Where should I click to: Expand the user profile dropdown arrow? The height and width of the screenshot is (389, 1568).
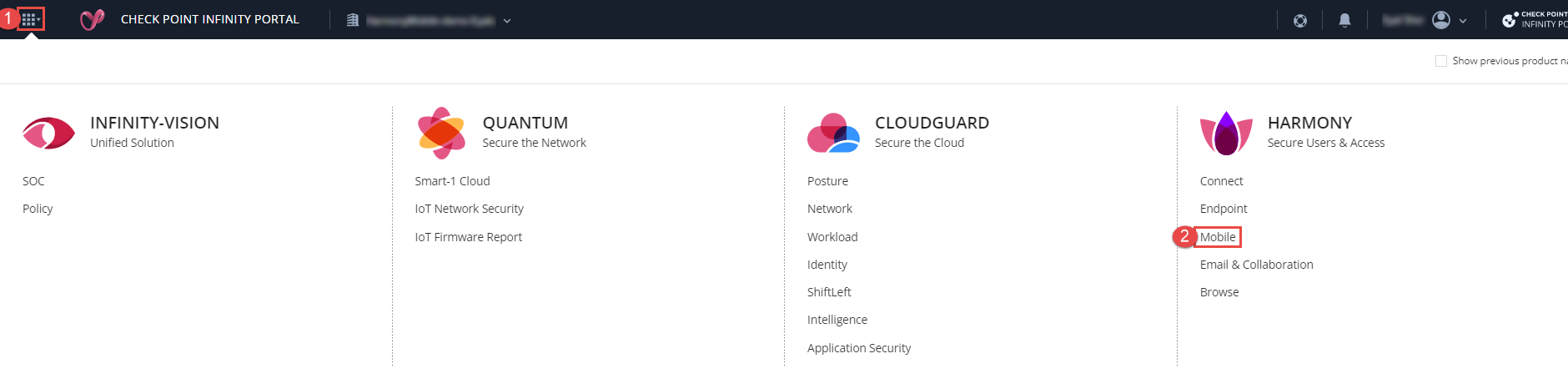pyautogui.click(x=1463, y=21)
